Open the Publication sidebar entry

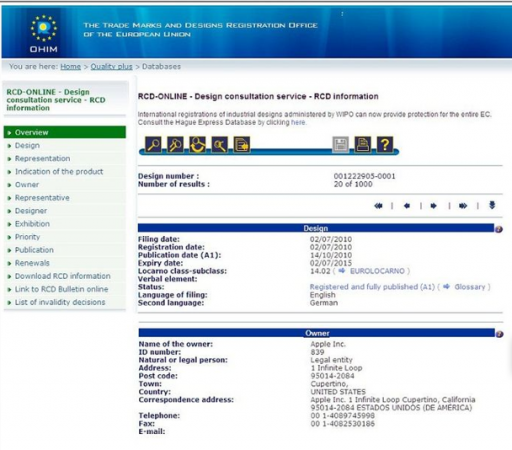[x=34, y=250]
